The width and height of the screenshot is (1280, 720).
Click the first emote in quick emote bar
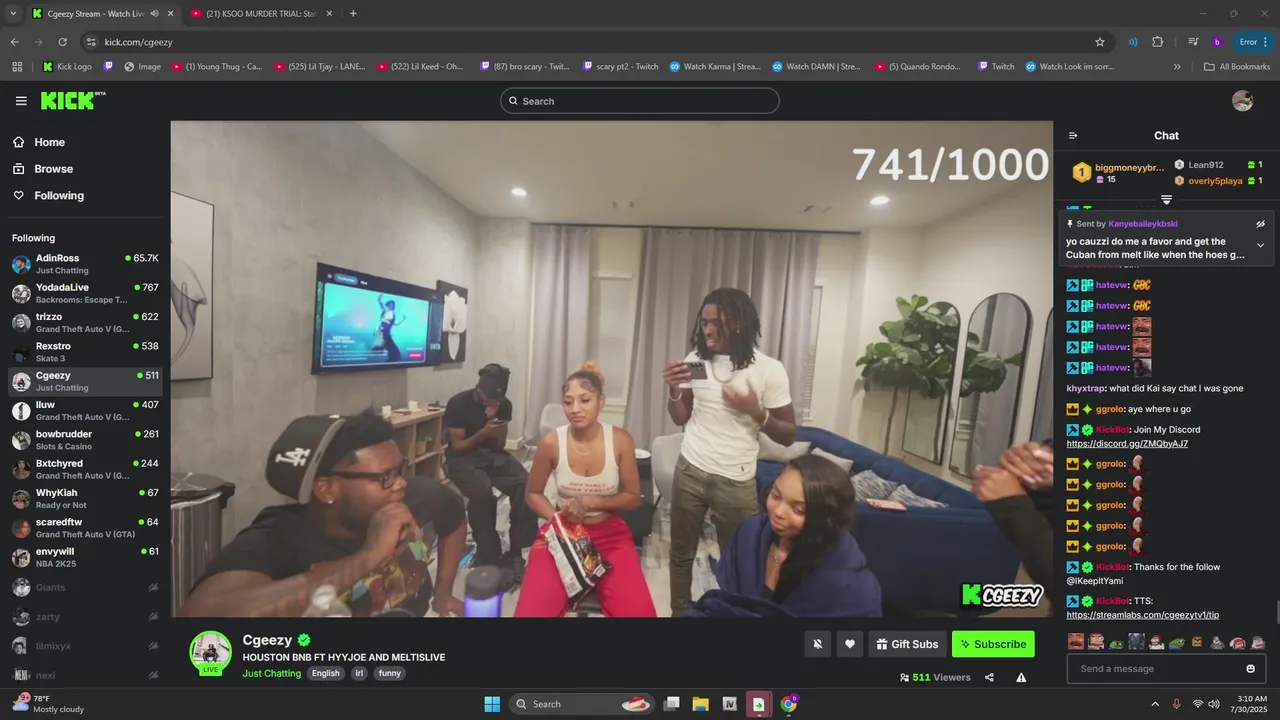click(x=1076, y=642)
